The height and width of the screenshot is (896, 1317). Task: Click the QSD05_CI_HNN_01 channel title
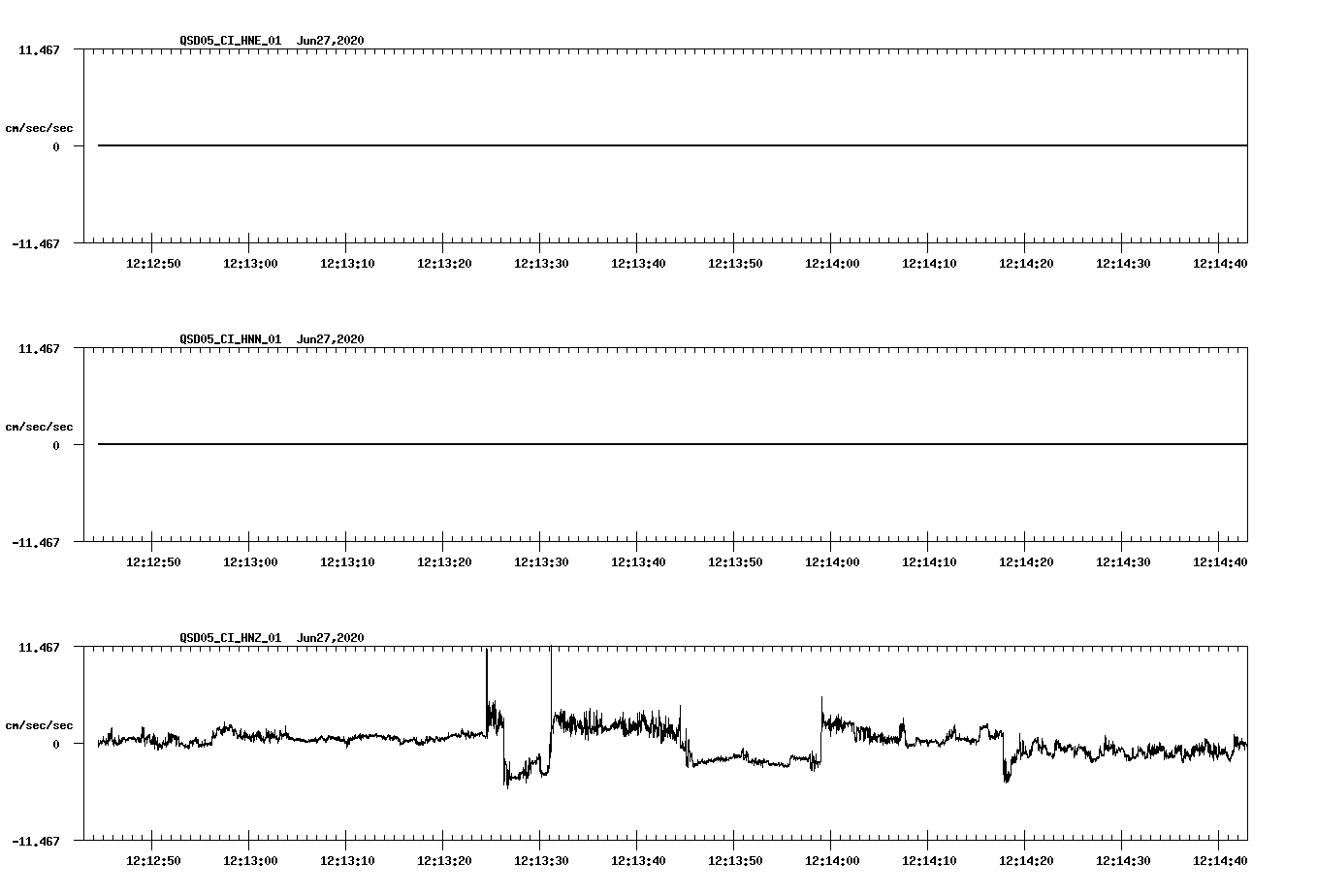(231, 339)
